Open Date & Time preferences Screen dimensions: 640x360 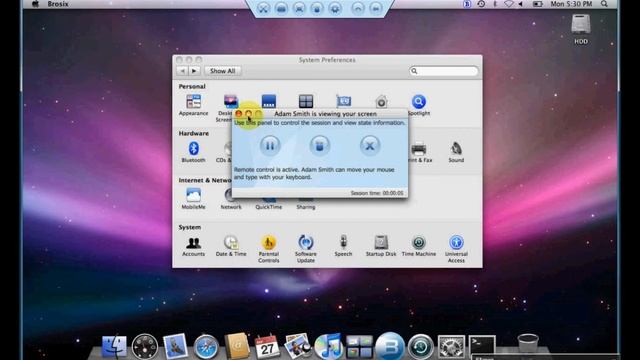(x=231, y=246)
